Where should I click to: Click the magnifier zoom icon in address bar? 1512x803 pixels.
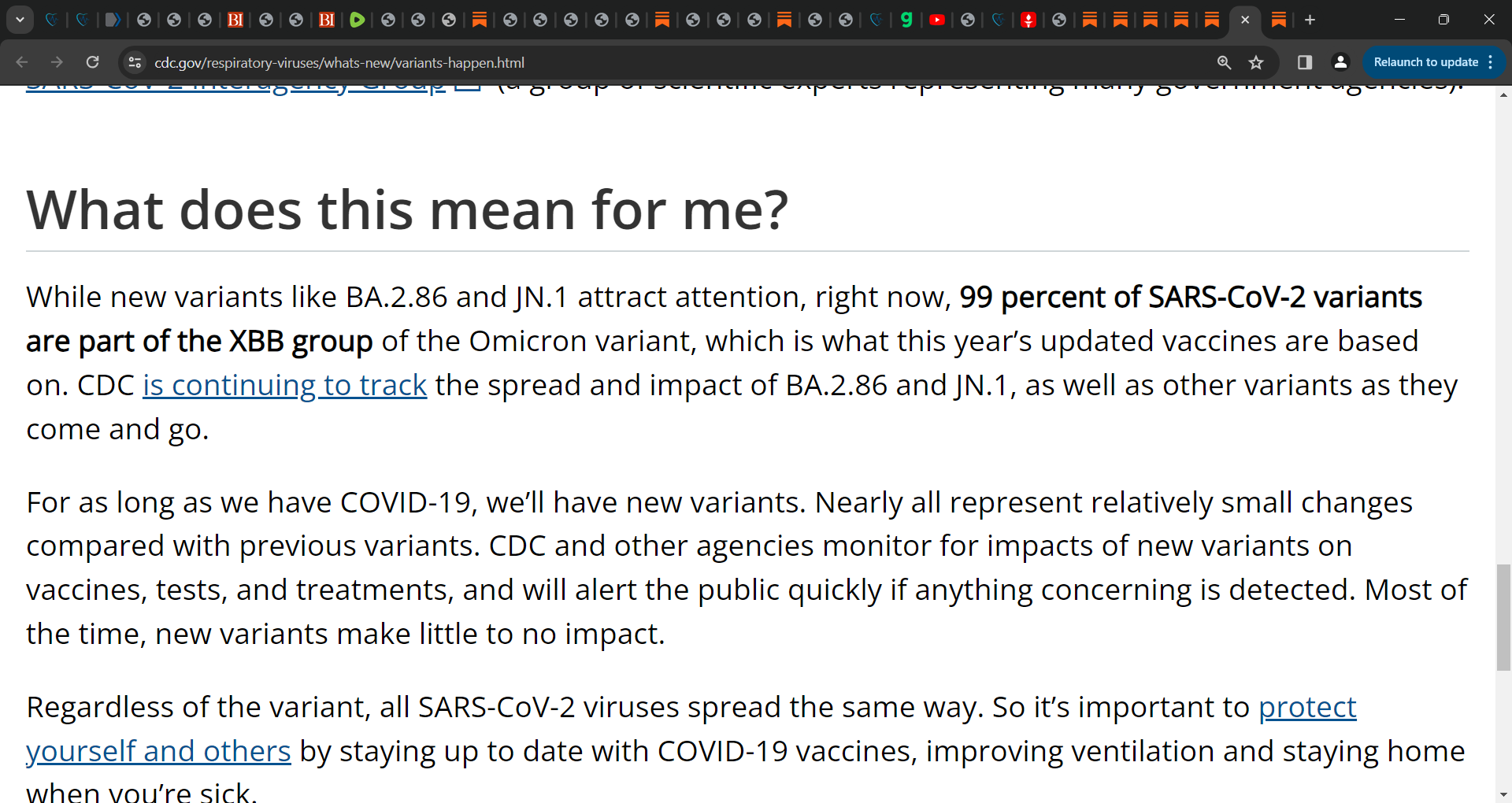point(1225,62)
